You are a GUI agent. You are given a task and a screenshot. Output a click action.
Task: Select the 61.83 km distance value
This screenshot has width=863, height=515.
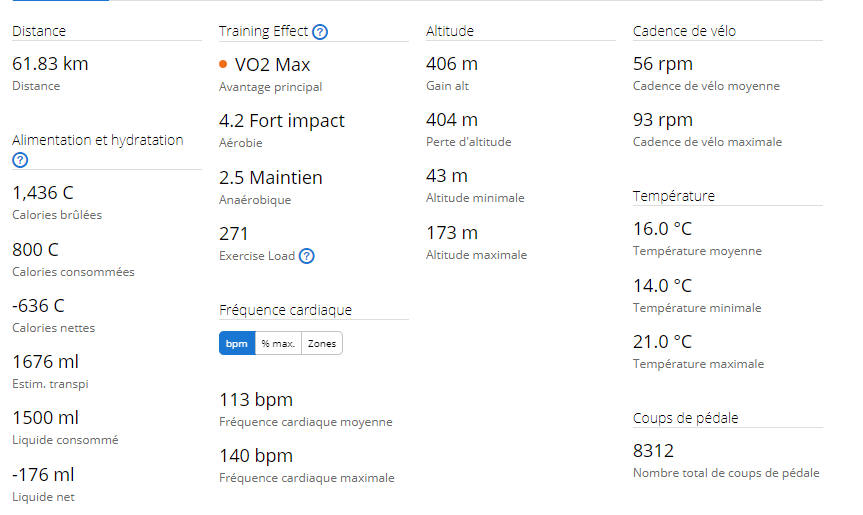[50, 64]
